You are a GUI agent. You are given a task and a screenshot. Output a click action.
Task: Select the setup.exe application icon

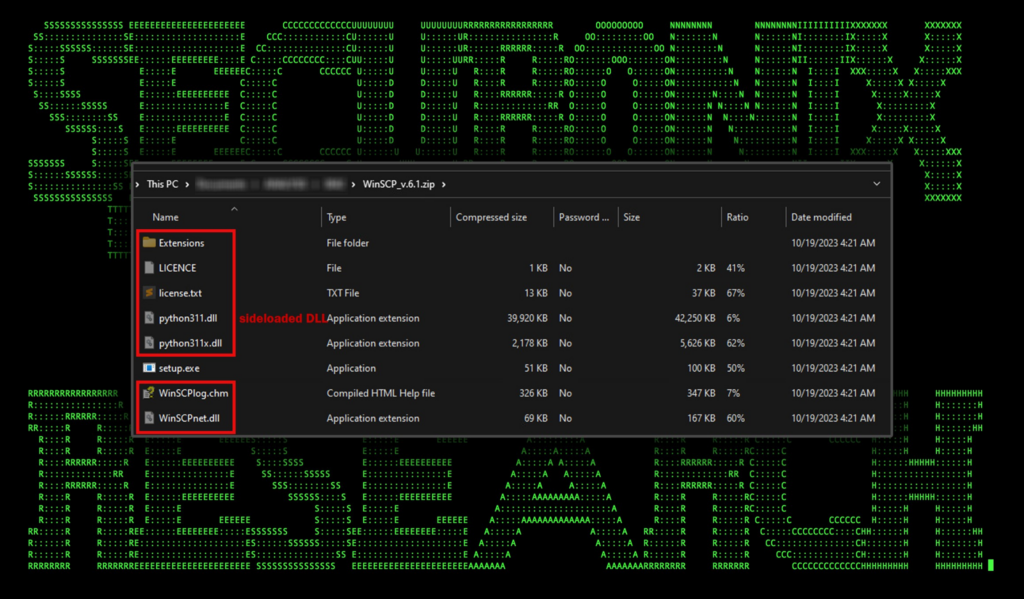click(x=149, y=368)
